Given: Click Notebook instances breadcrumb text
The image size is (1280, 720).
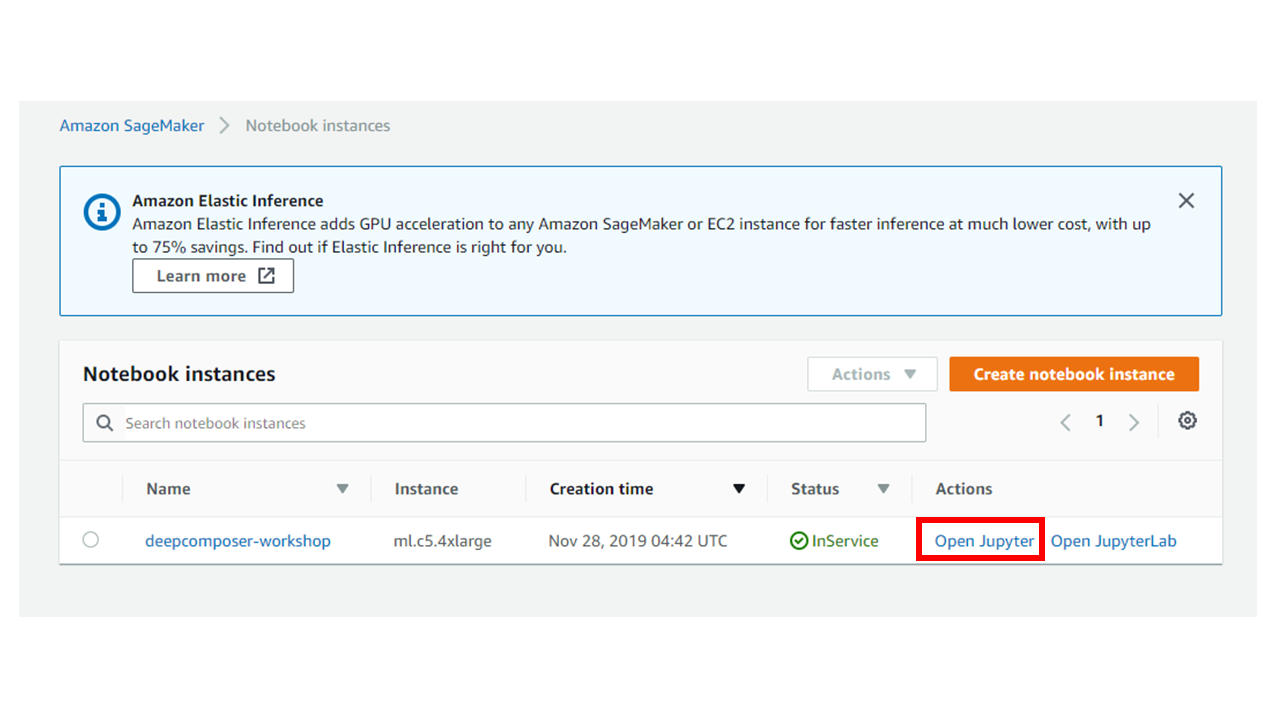Looking at the screenshot, I should click(318, 126).
